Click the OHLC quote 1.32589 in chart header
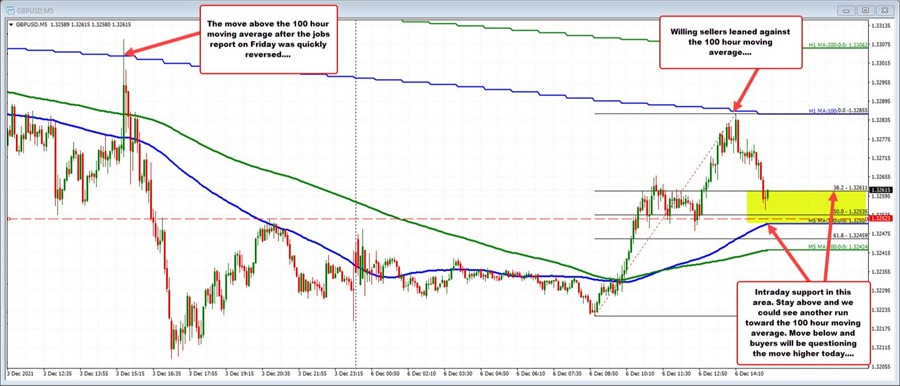Viewport: 900px width, 386px height. tap(59, 25)
